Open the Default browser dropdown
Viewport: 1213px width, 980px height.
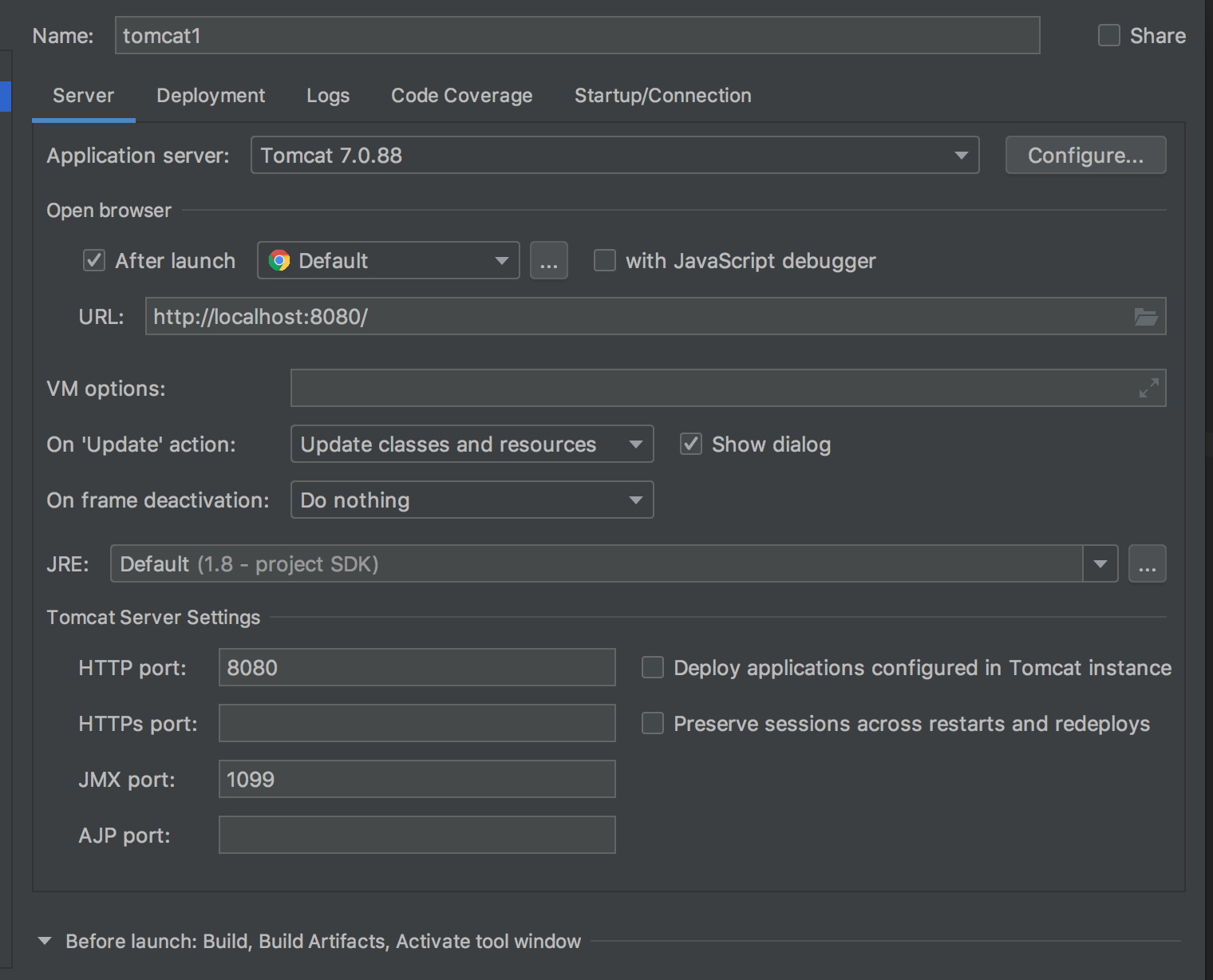point(389,260)
